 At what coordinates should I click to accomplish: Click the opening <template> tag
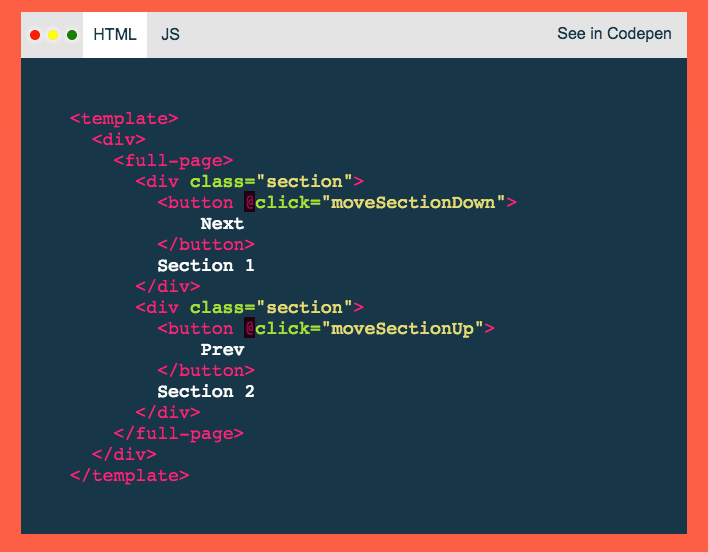pyautogui.click(x=124, y=119)
